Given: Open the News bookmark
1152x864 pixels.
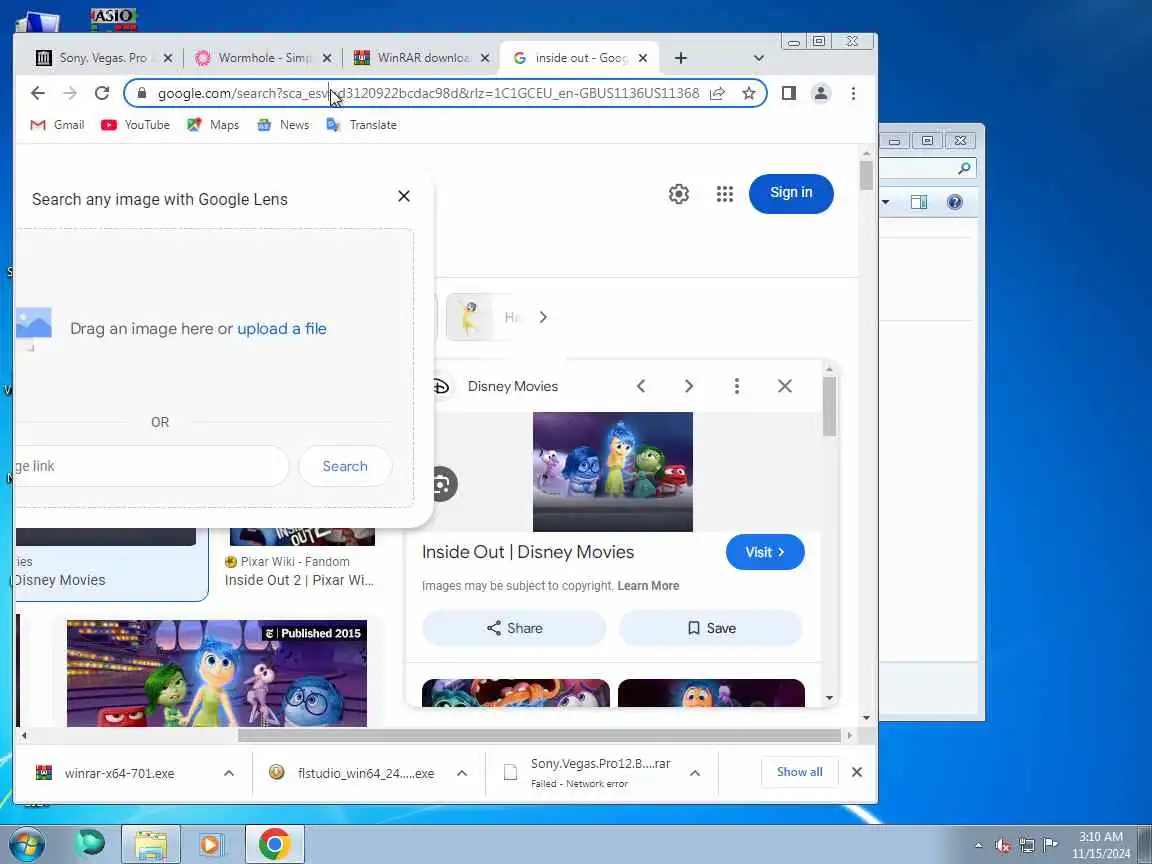Looking at the screenshot, I should point(283,125).
